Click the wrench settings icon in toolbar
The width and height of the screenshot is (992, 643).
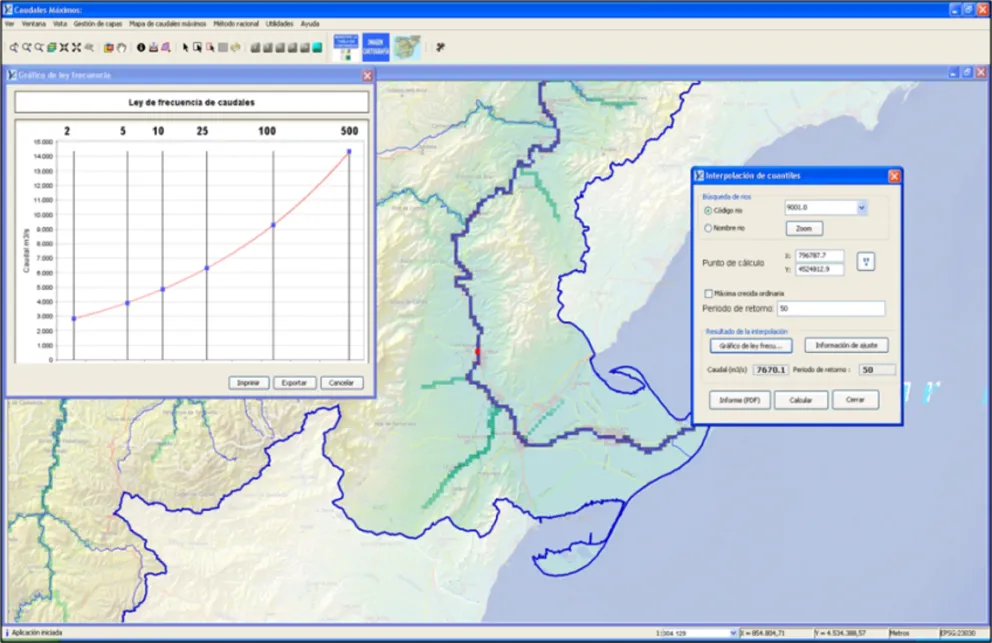click(440, 47)
